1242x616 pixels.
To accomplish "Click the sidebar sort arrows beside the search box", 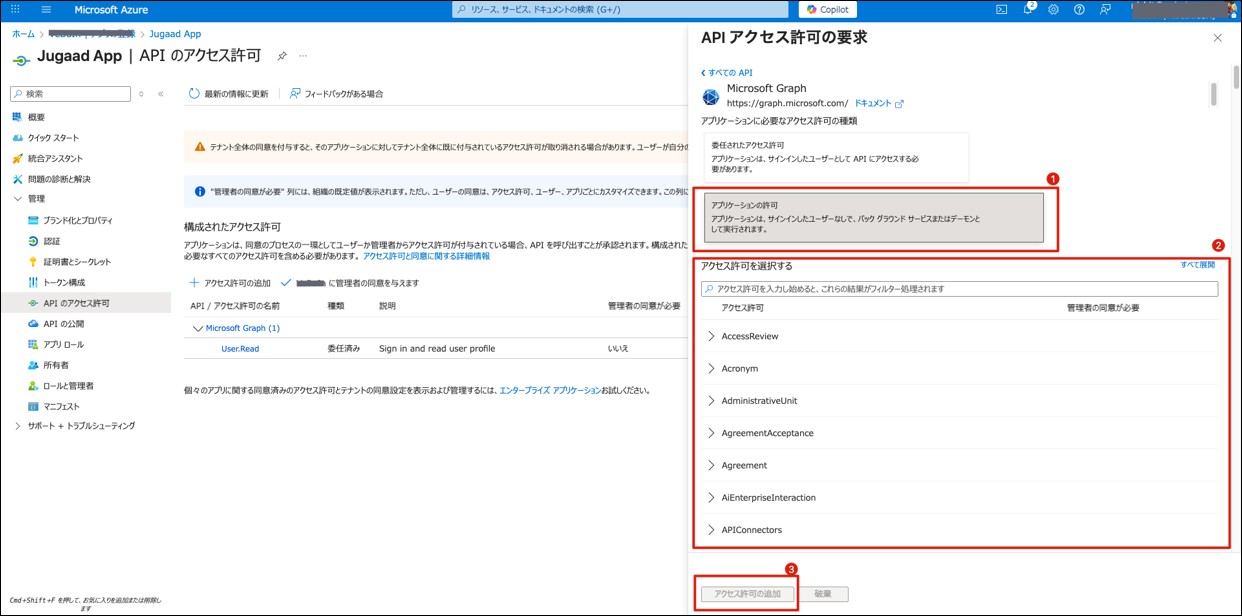I will click(142, 94).
